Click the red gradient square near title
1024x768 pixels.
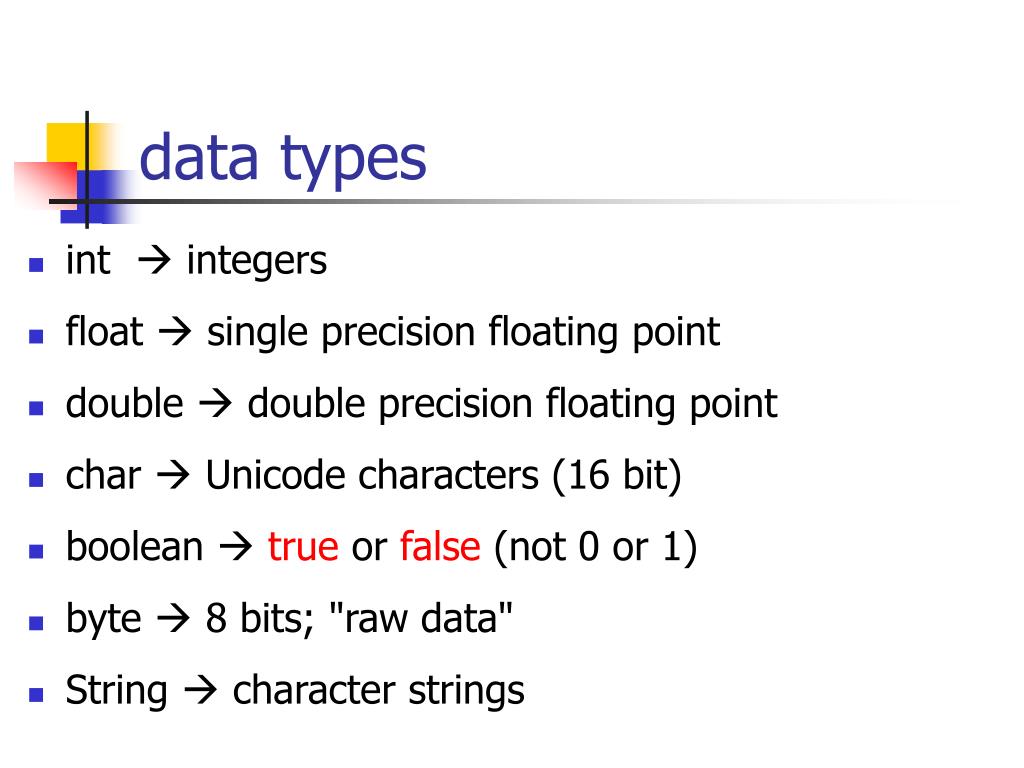(46, 184)
